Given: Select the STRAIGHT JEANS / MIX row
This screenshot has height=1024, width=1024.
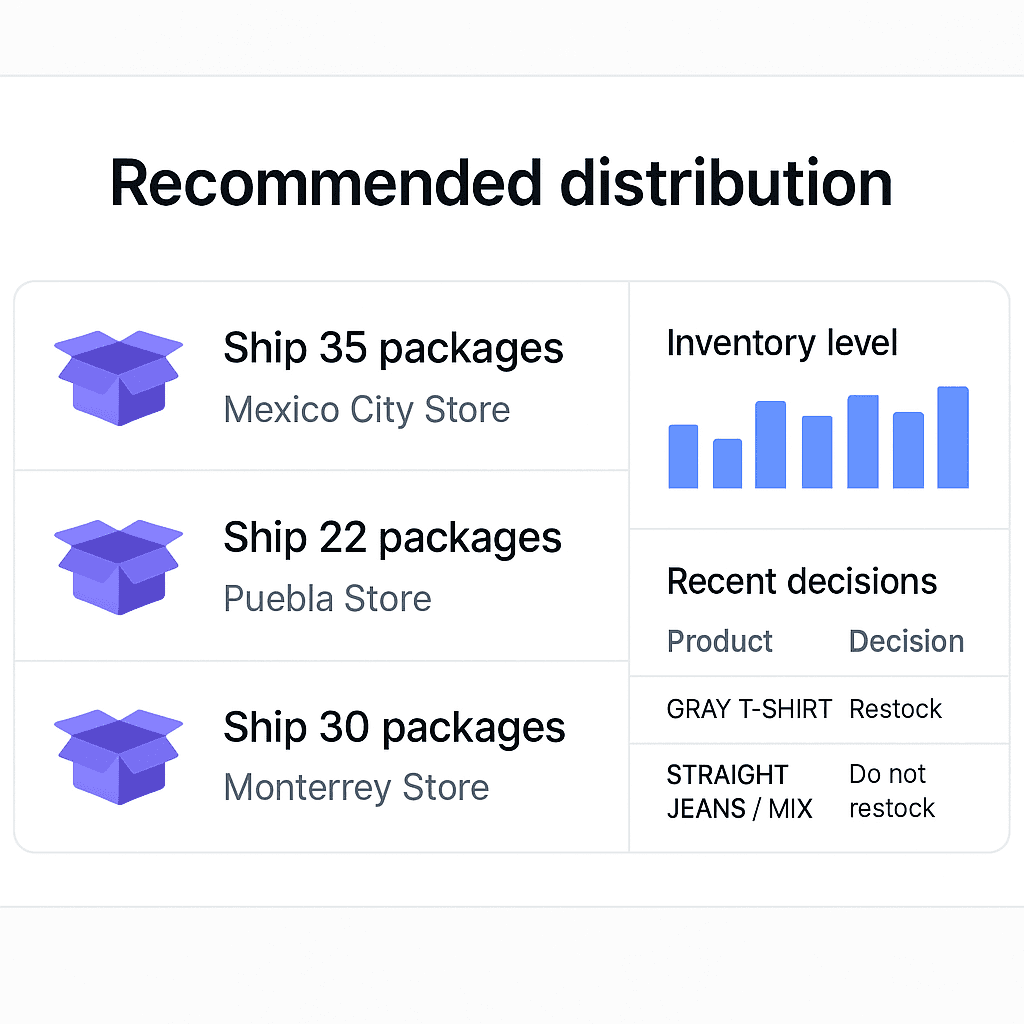Looking at the screenshot, I should point(820,792).
